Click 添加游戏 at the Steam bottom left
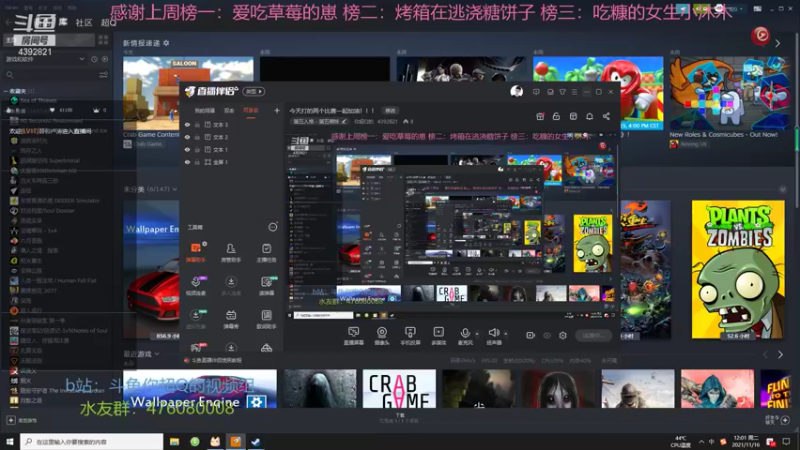 [x=22, y=420]
